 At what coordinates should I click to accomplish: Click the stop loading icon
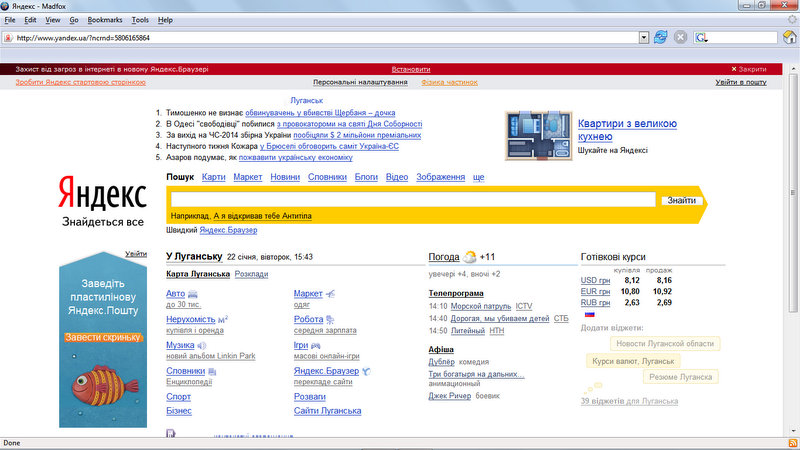pyautogui.click(x=680, y=37)
